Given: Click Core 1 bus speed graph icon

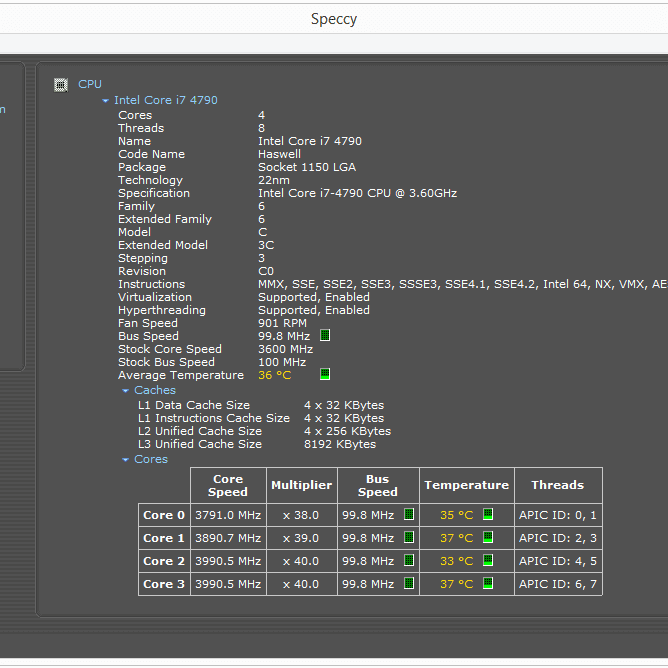Looking at the screenshot, I should tap(409, 537).
